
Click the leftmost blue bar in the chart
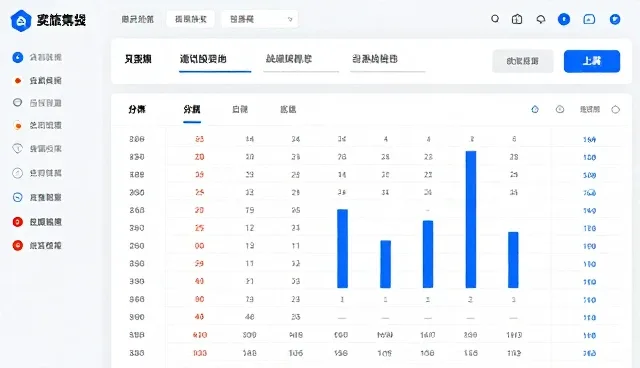coord(342,248)
